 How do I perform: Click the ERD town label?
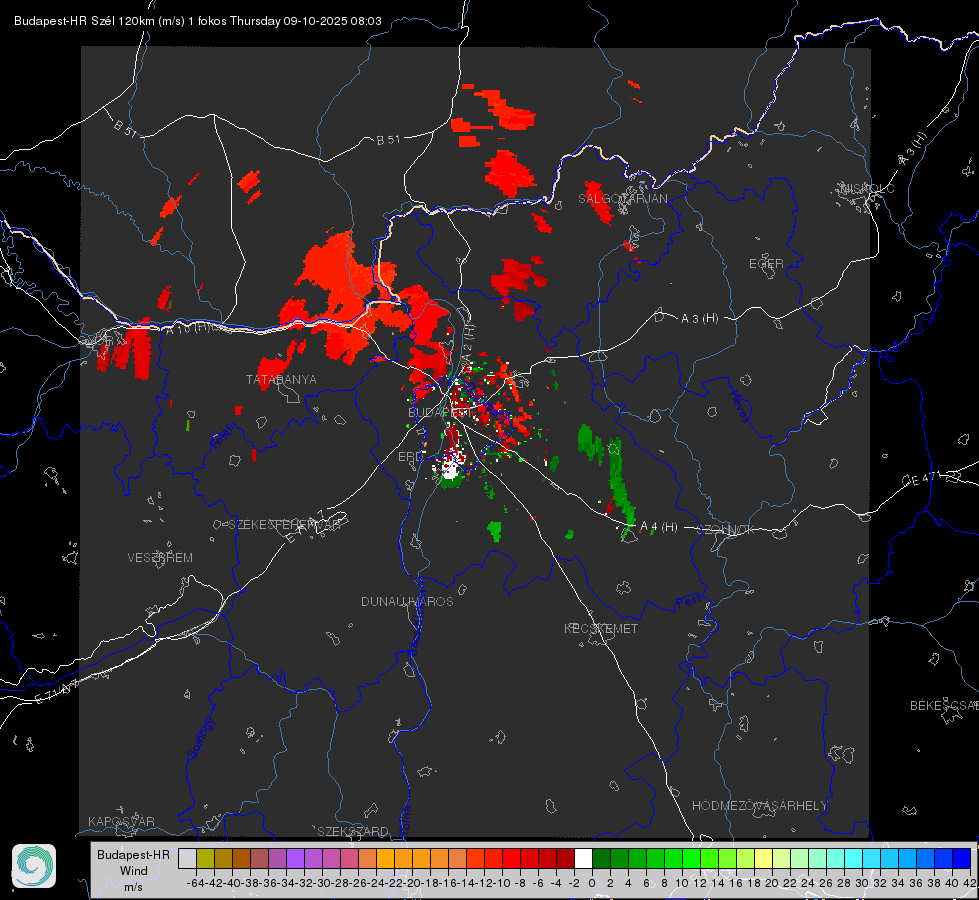410,457
